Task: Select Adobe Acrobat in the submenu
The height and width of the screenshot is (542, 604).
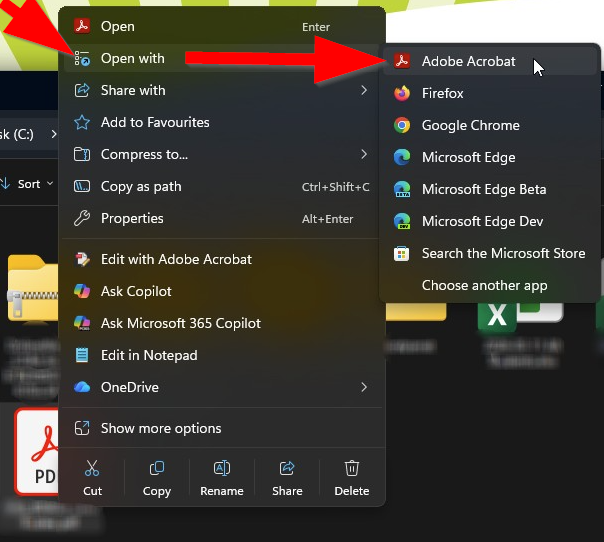Action: pyautogui.click(x=468, y=61)
